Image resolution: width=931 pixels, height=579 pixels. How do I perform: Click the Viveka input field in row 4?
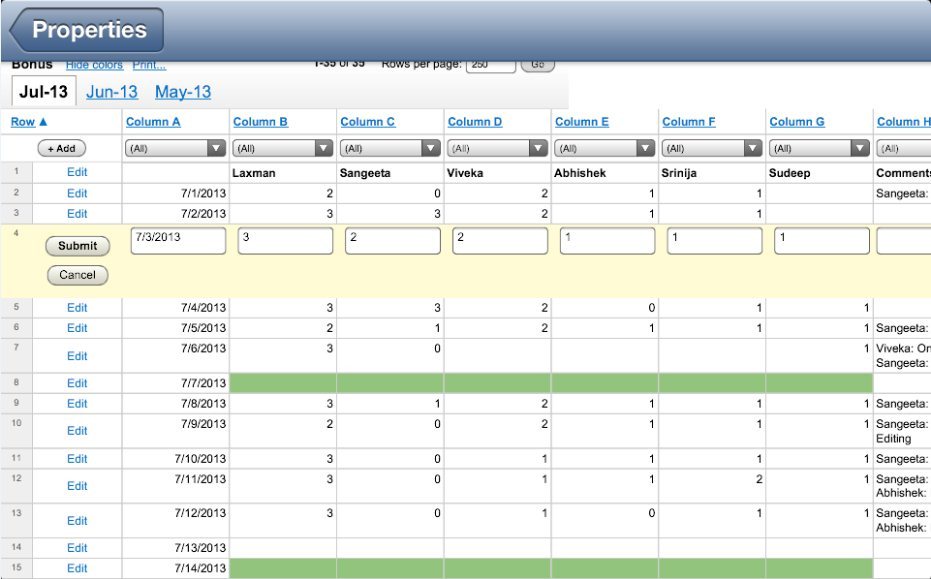pos(500,241)
